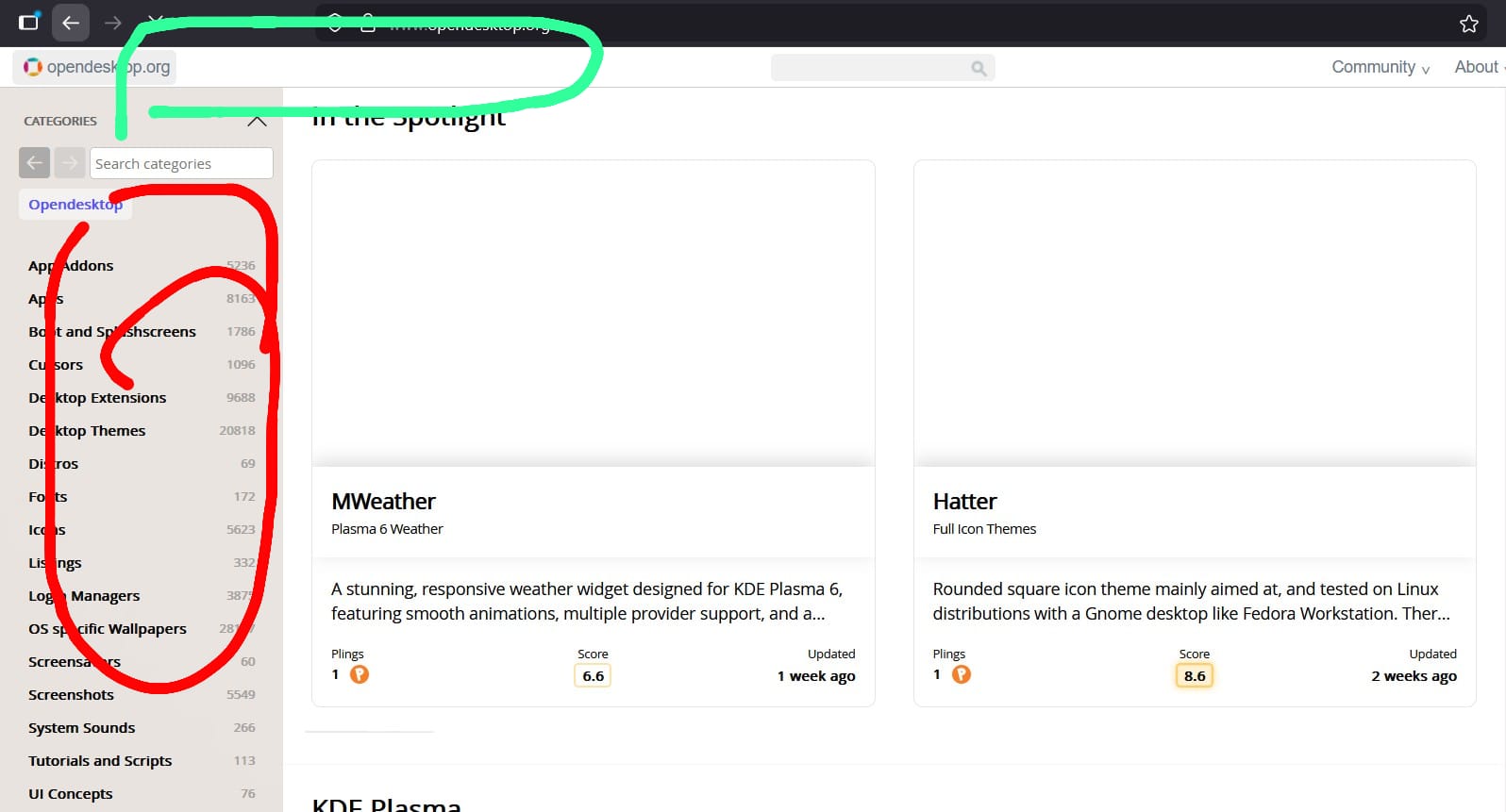Open the System Sounds category

pyautogui.click(x=81, y=728)
